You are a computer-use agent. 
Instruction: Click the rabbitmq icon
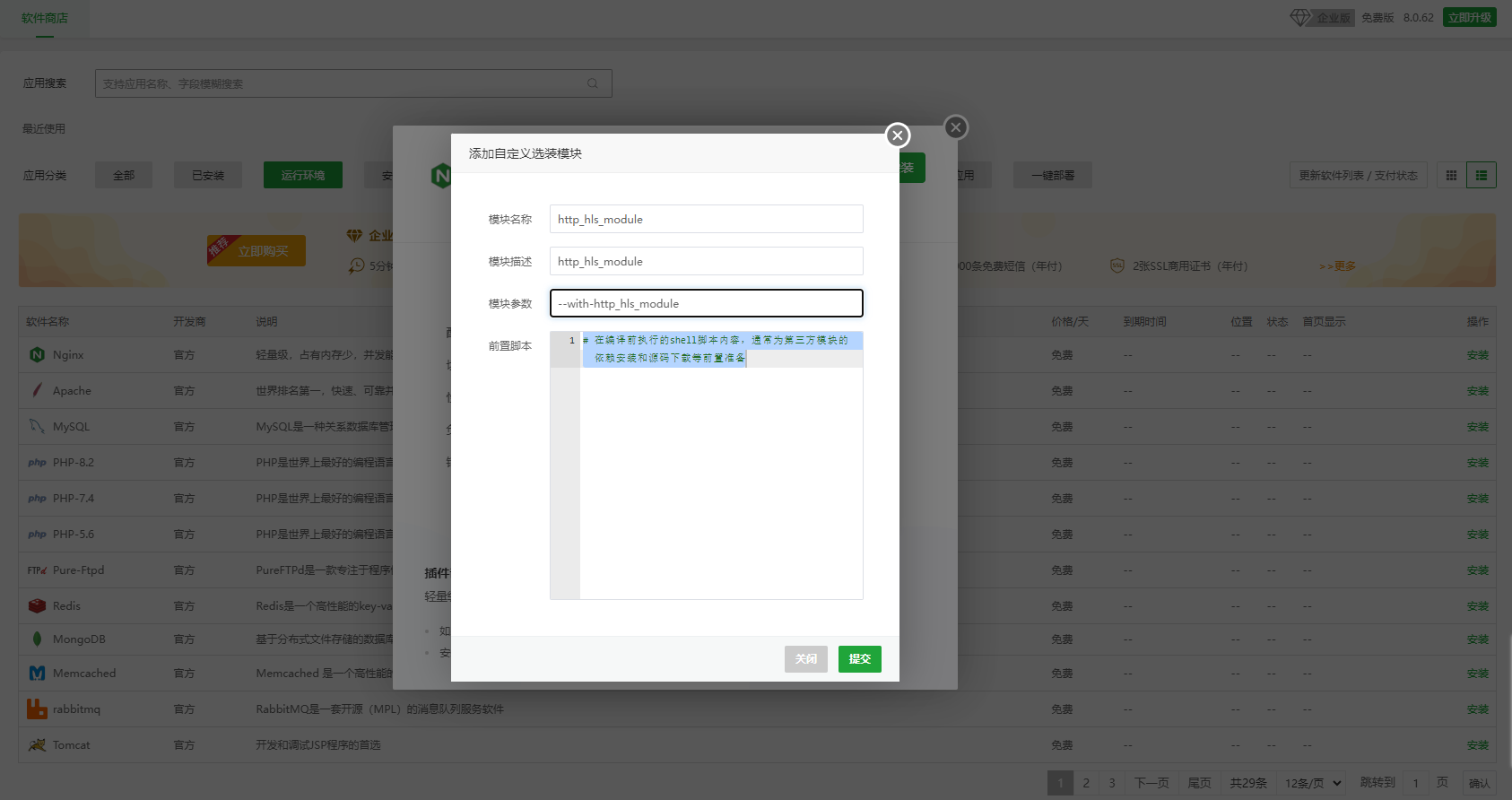[x=37, y=709]
